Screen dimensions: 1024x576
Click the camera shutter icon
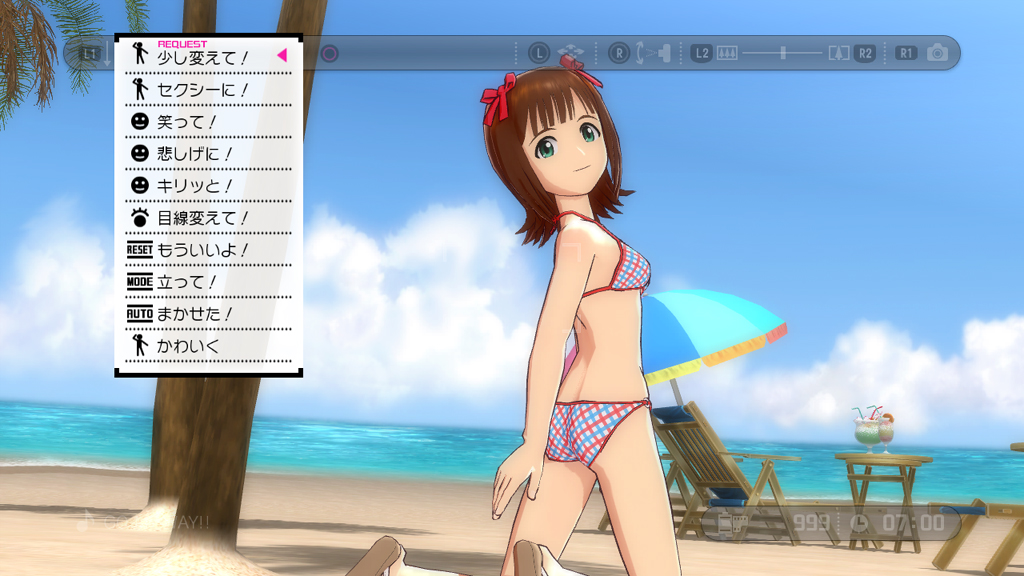(x=937, y=53)
